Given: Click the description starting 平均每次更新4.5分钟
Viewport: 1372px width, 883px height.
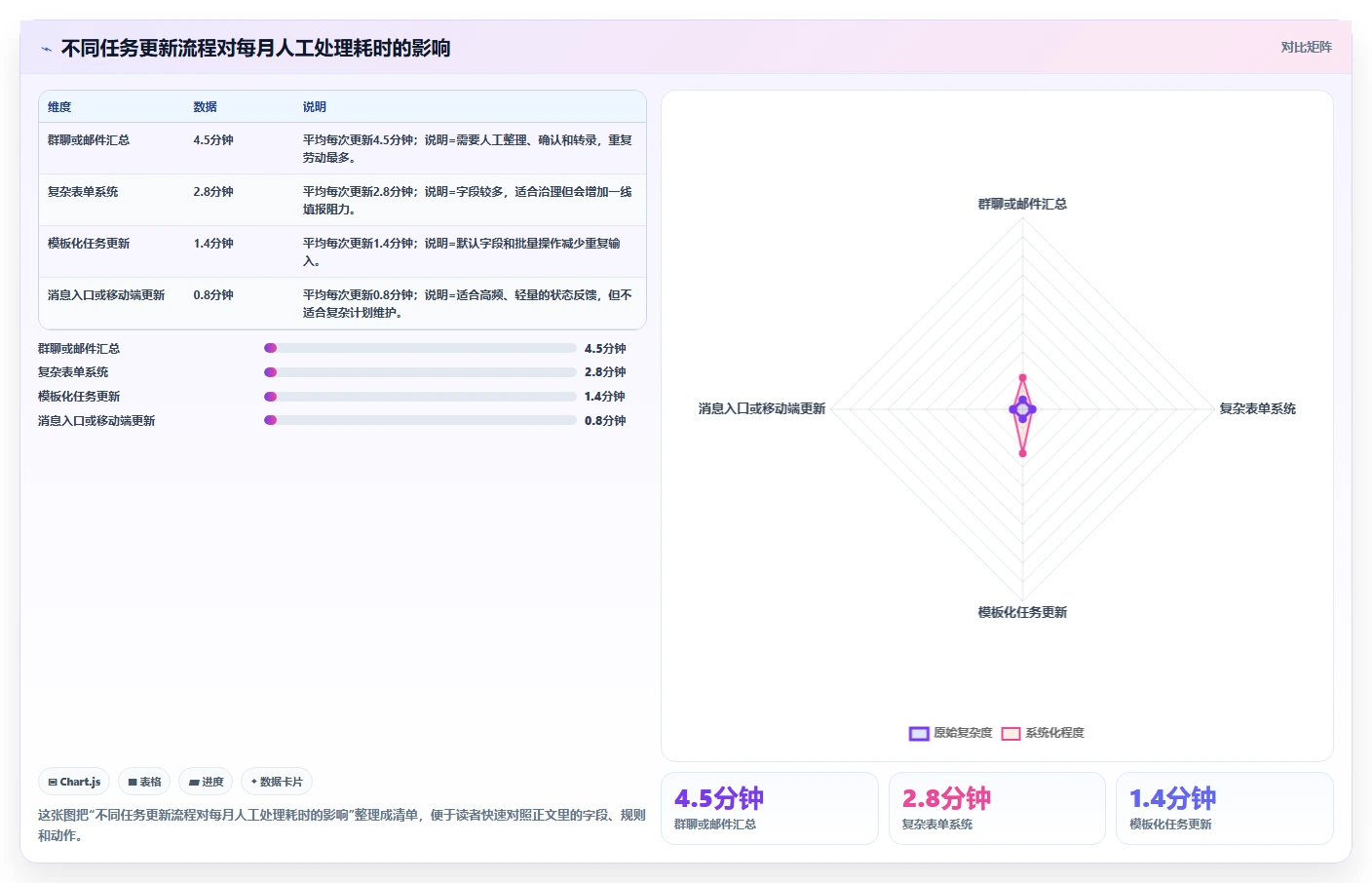Looking at the screenshot, I should [468, 149].
